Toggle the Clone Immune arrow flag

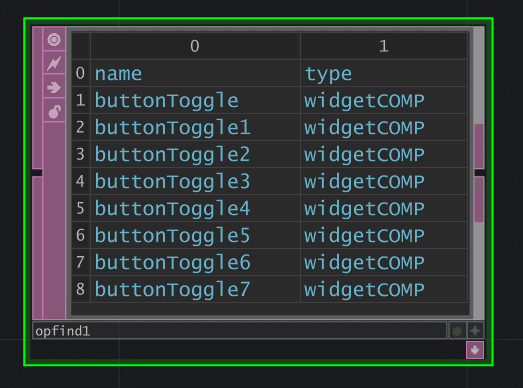pyautogui.click(x=54, y=87)
